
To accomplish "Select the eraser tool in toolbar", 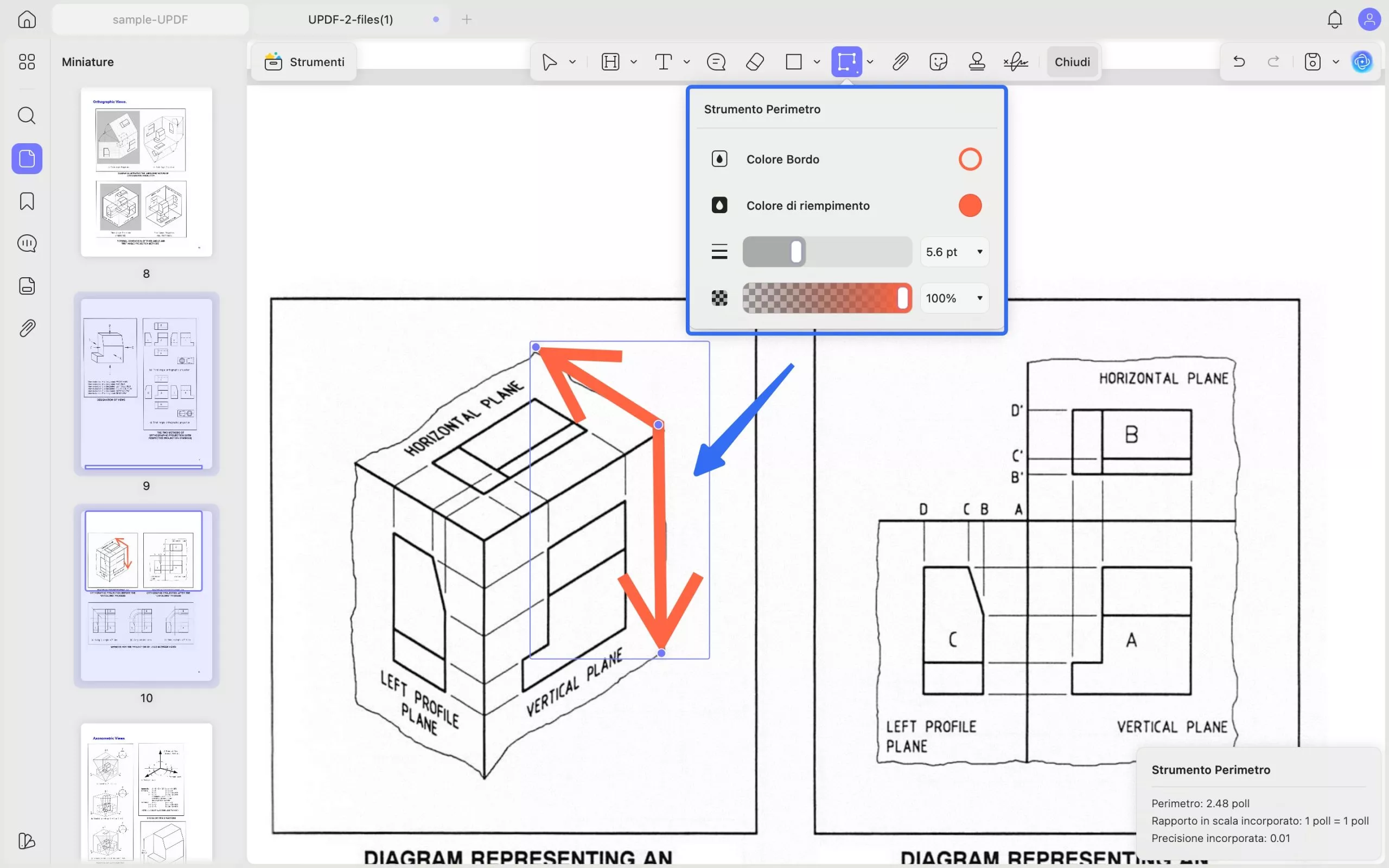I will coord(755,61).
